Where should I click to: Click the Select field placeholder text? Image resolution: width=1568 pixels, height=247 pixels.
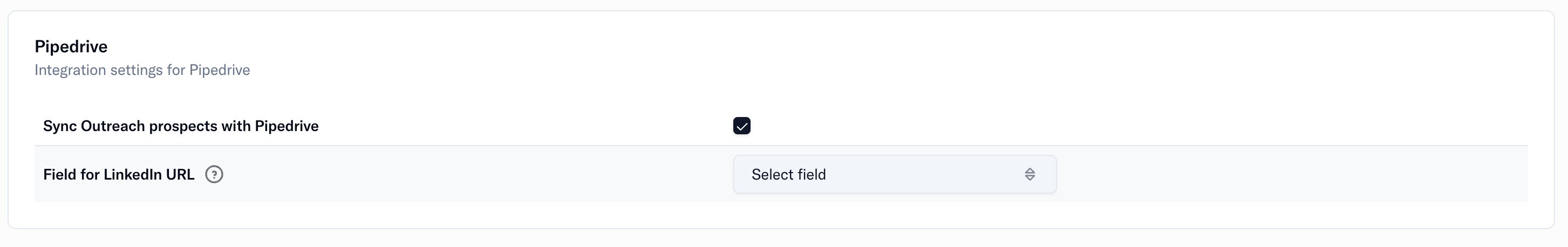[788, 175]
